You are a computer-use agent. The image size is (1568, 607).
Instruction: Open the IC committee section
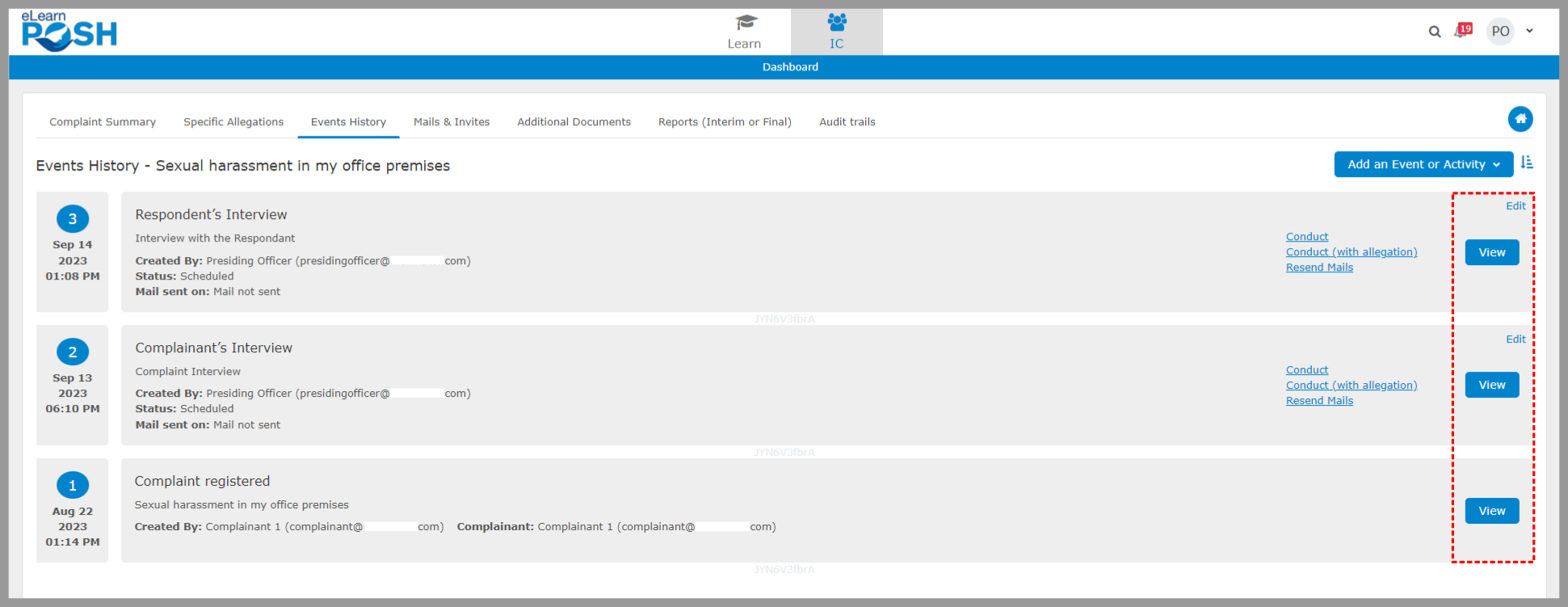tap(836, 32)
